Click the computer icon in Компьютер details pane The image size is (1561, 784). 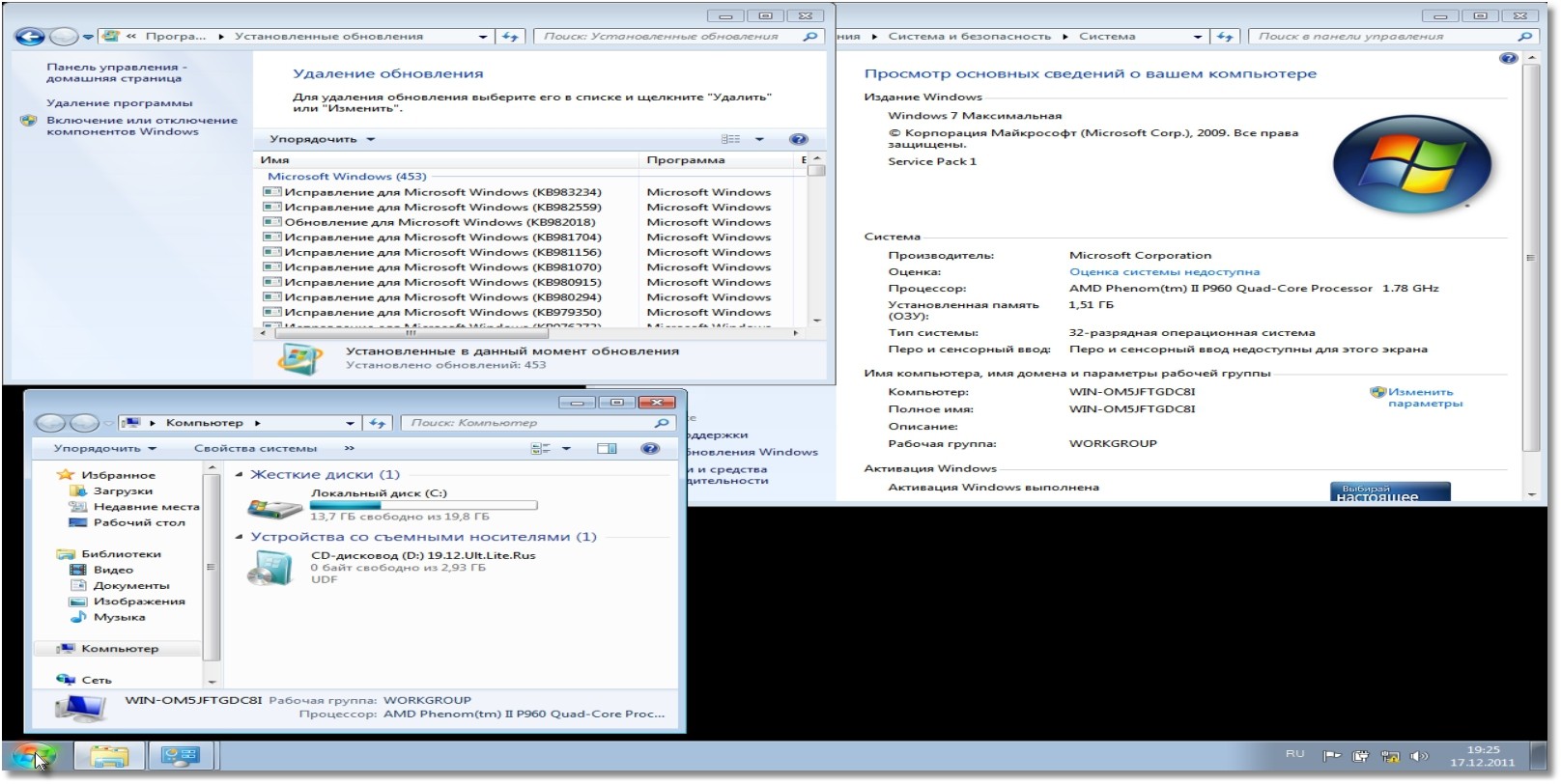(81, 709)
